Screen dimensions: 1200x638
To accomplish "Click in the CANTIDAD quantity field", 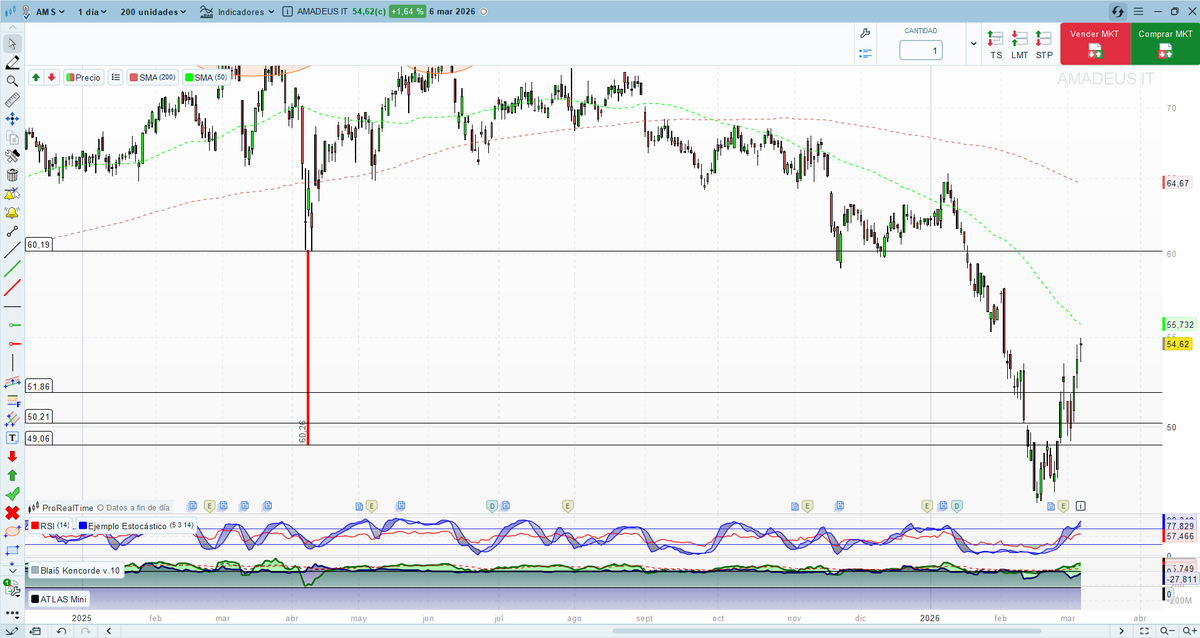I will click(921, 50).
